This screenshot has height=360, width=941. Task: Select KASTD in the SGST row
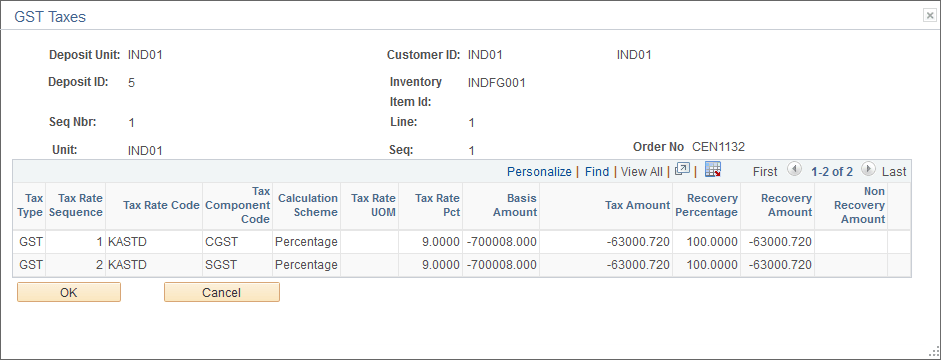coord(127,265)
